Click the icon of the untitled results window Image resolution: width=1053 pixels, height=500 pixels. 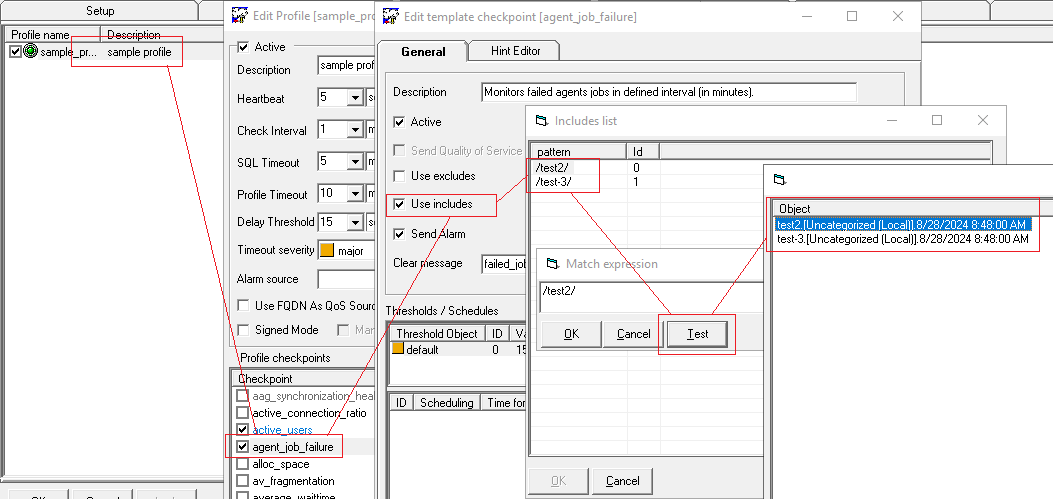tap(779, 179)
